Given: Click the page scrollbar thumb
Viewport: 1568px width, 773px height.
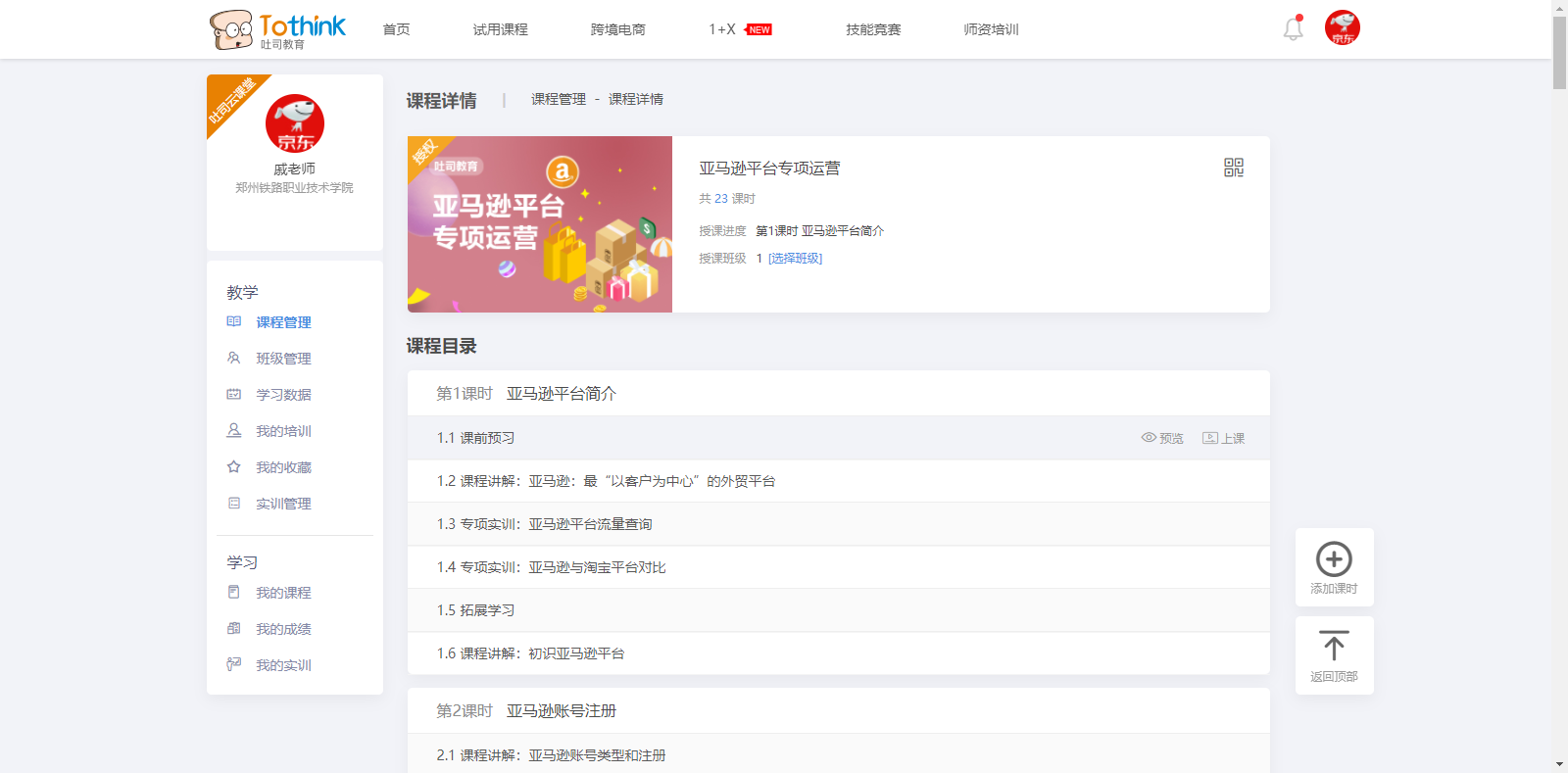Looking at the screenshot, I should pos(1559,52).
